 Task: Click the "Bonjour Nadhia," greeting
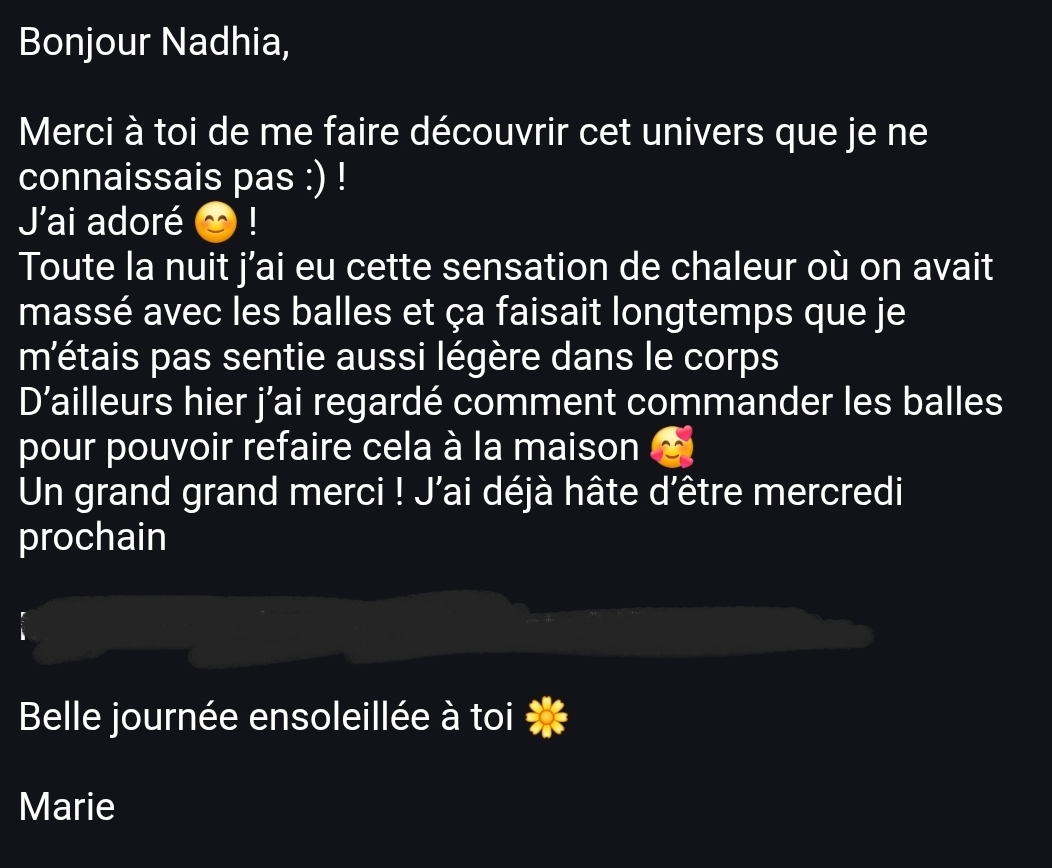[x=154, y=43]
